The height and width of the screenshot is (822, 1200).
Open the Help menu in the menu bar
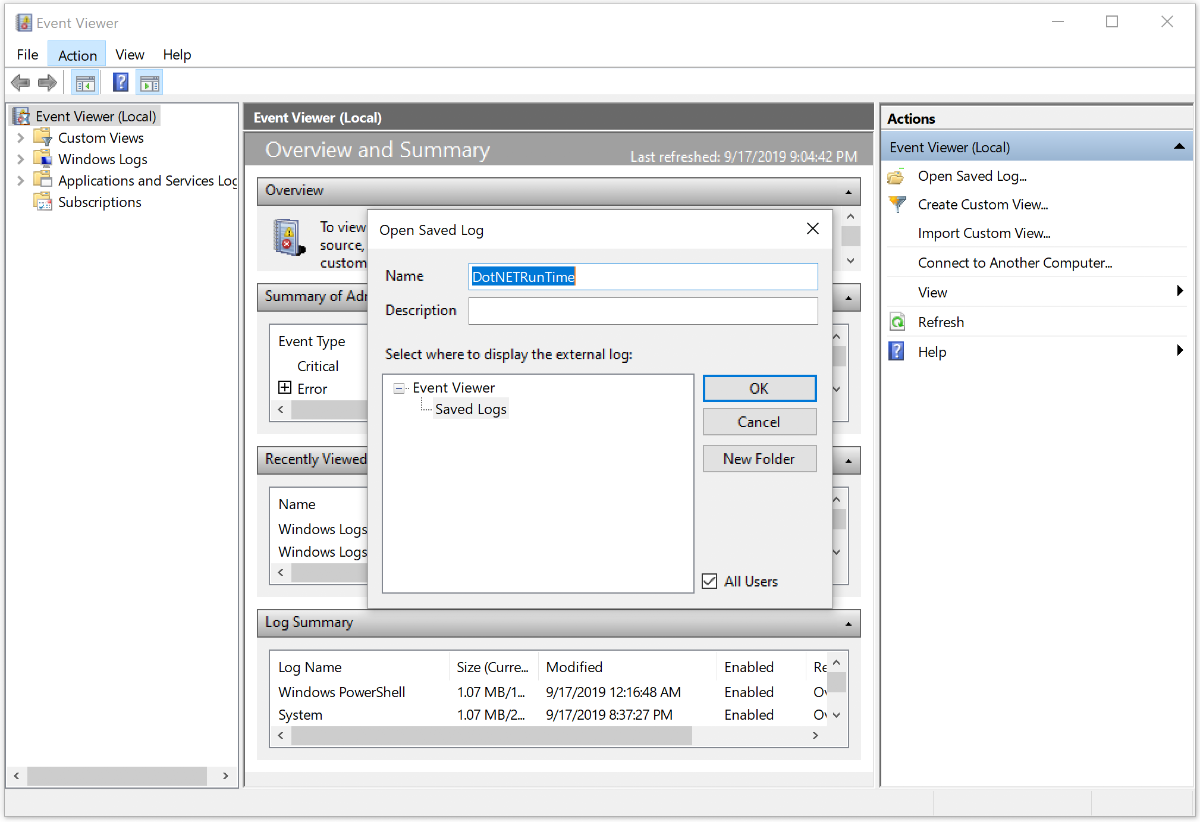[177, 54]
